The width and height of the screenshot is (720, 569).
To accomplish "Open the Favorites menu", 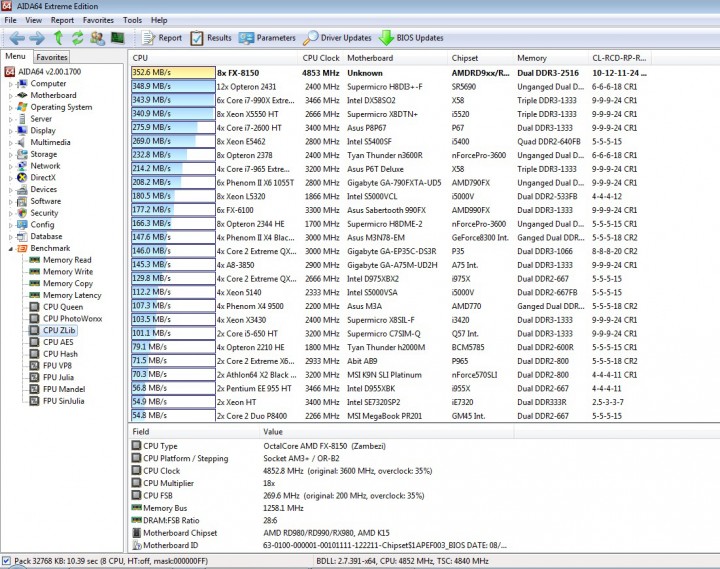I will pos(98,20).
